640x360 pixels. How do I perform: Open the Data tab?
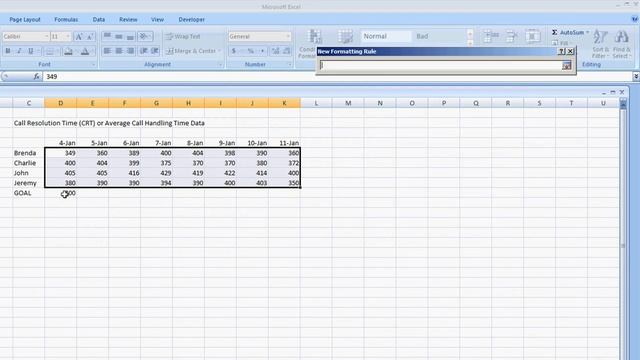point(99,20)
